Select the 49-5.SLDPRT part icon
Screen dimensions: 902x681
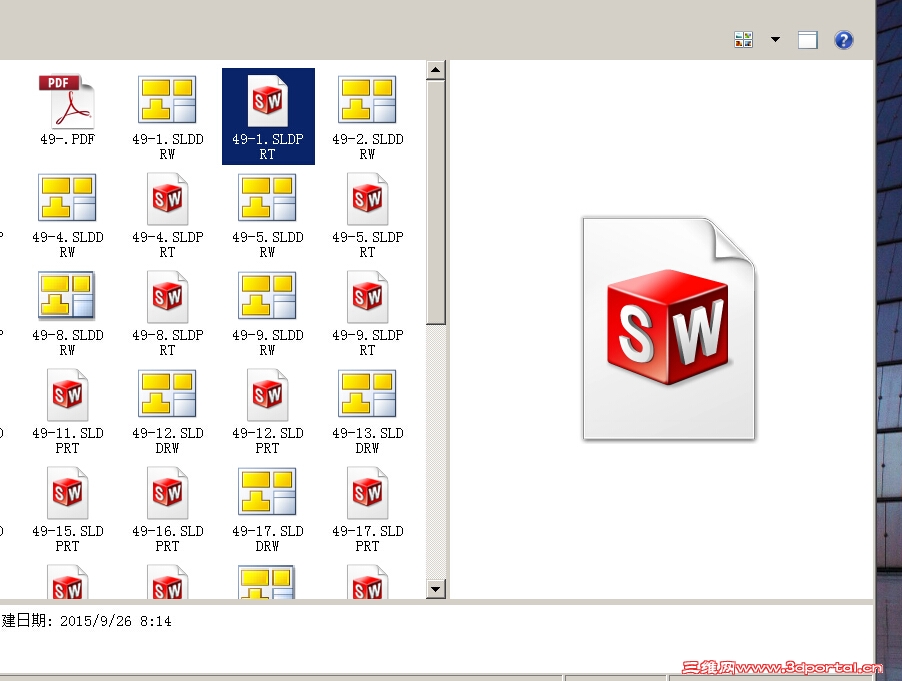tap(368, 199)
